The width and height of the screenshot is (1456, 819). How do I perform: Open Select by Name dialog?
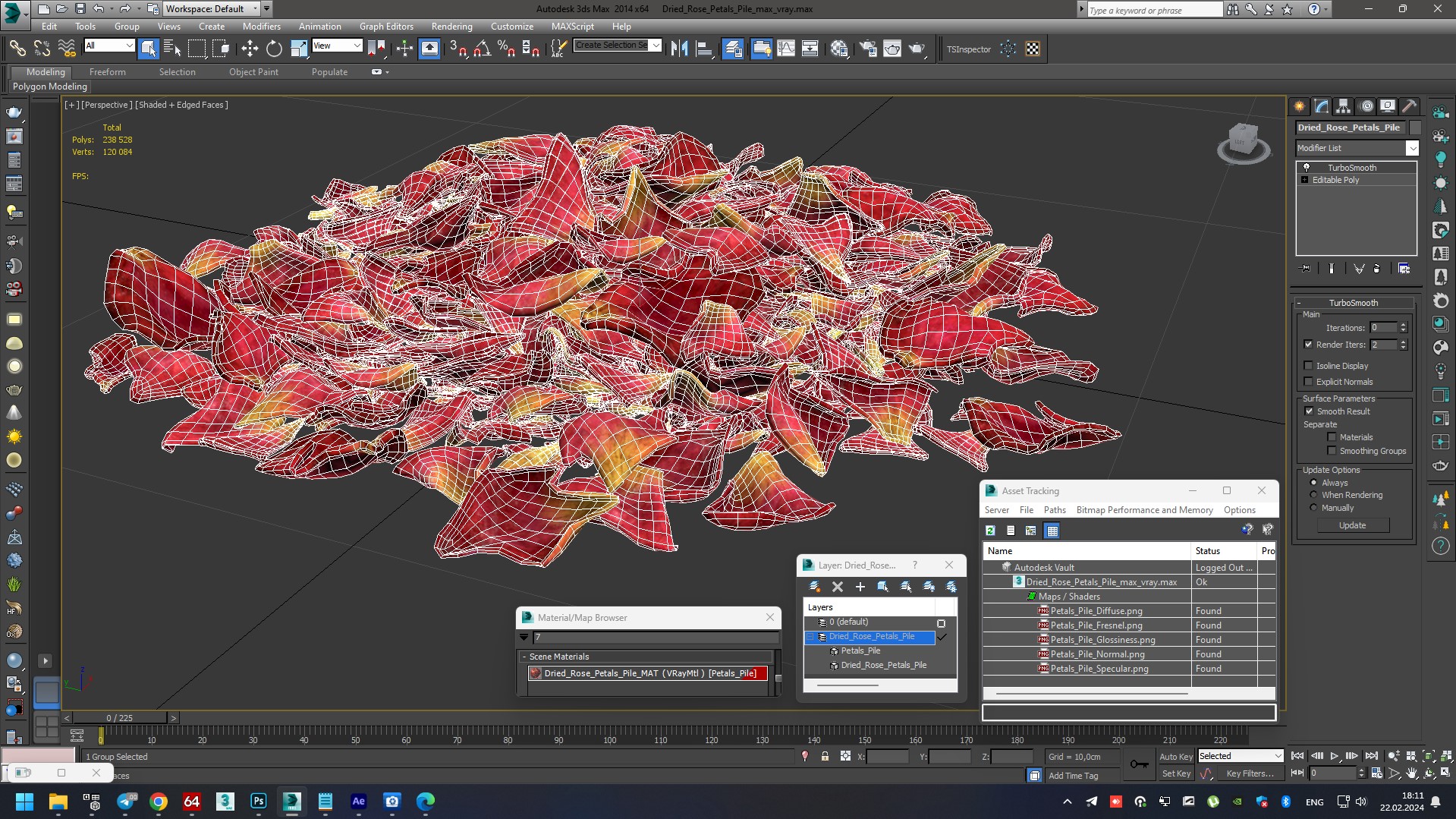[172, 49]
